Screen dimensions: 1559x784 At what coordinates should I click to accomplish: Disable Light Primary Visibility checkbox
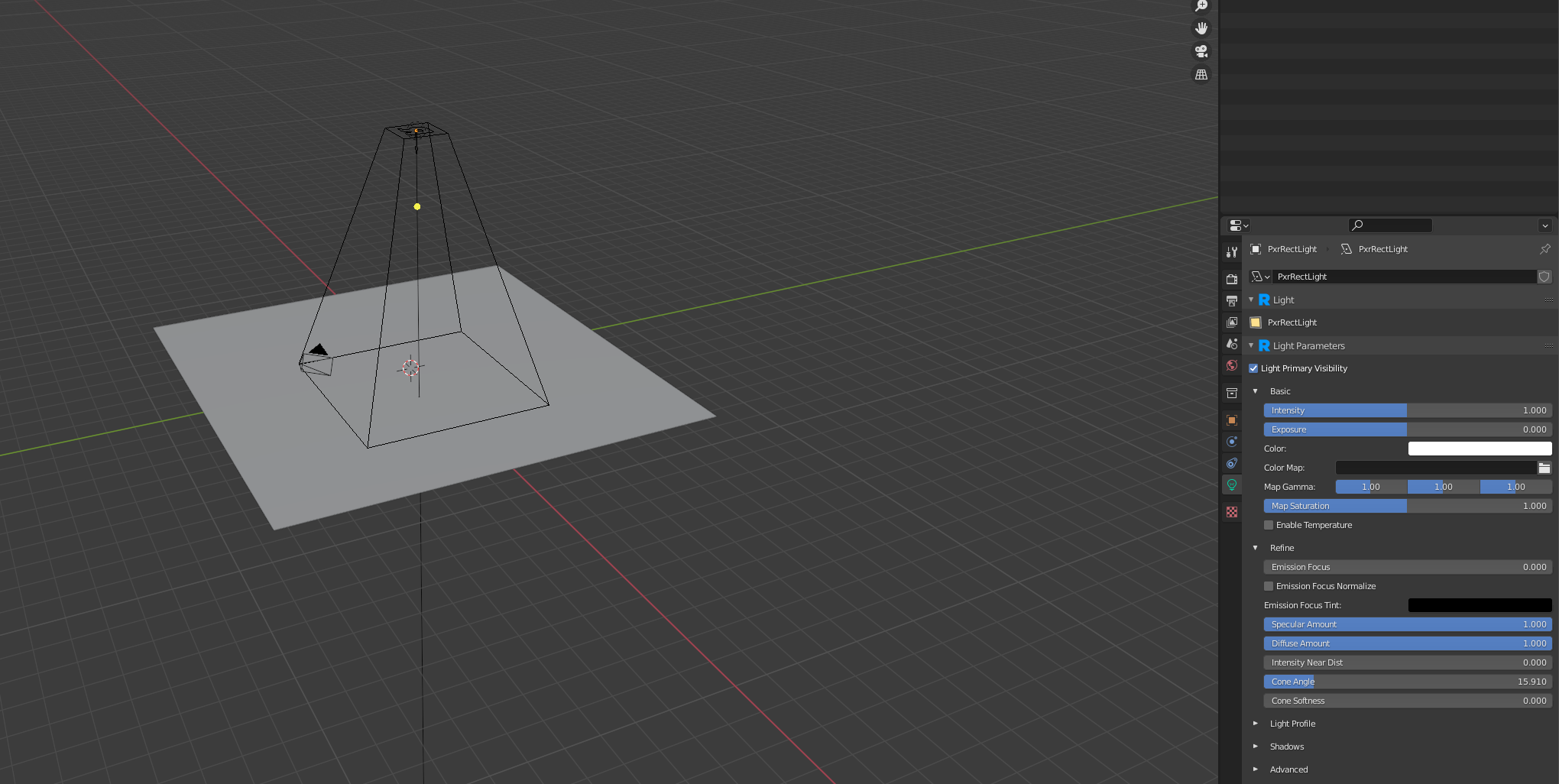click(1253, 368)
